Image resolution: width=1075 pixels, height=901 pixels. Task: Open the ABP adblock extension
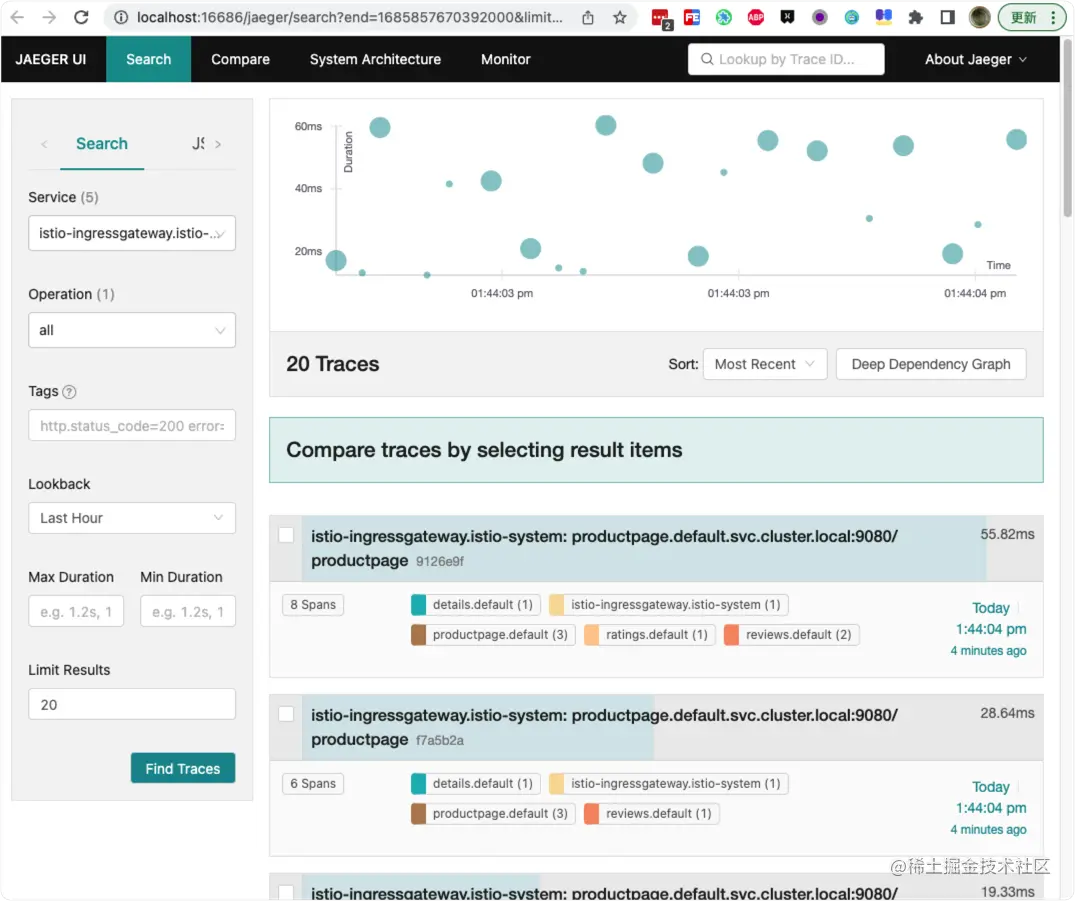[x=756, y=17]
